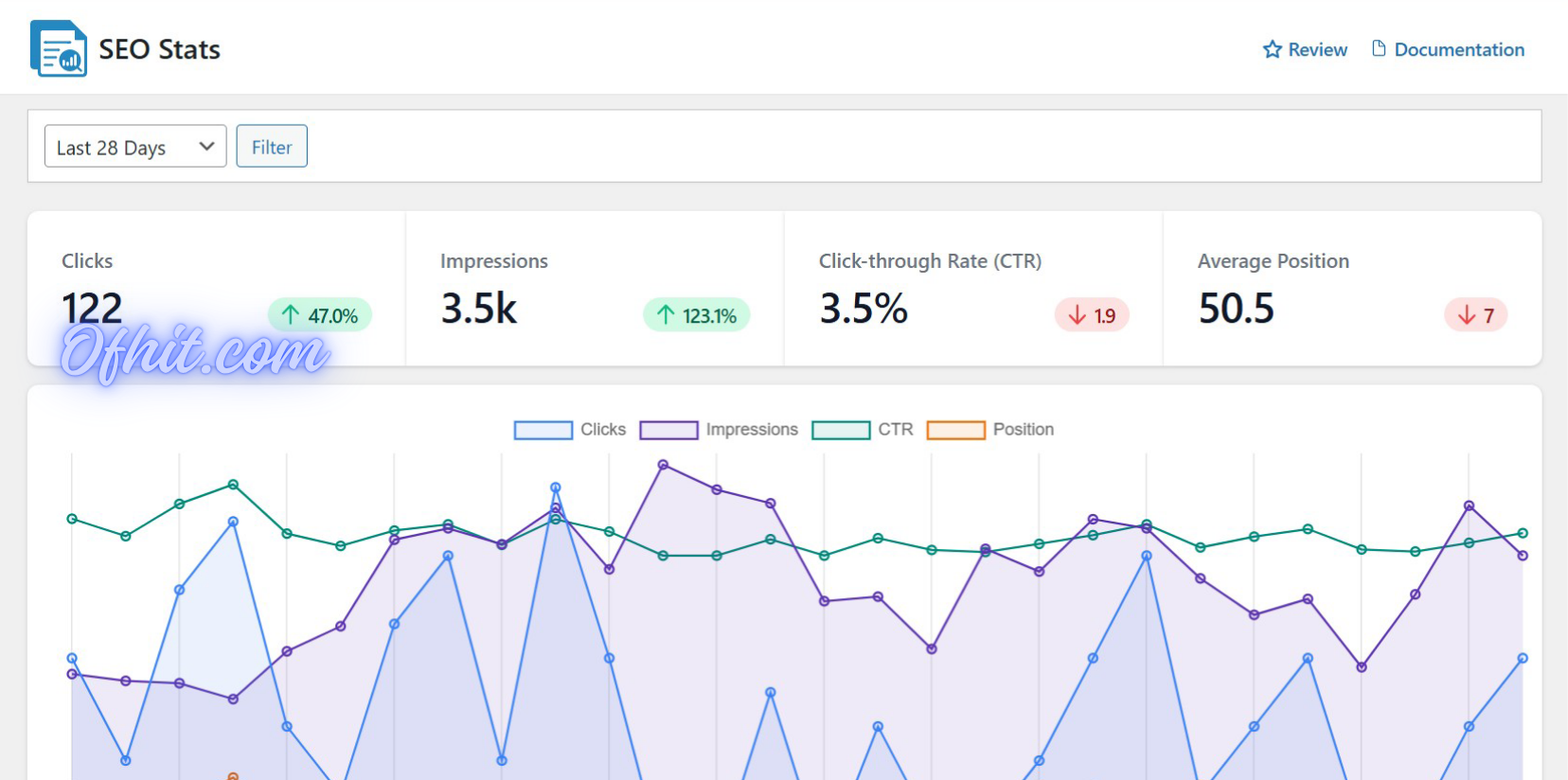Click the red down arrow in CTR badge
Screen dimensions: 1568x780
click(x=1077, y=315)
